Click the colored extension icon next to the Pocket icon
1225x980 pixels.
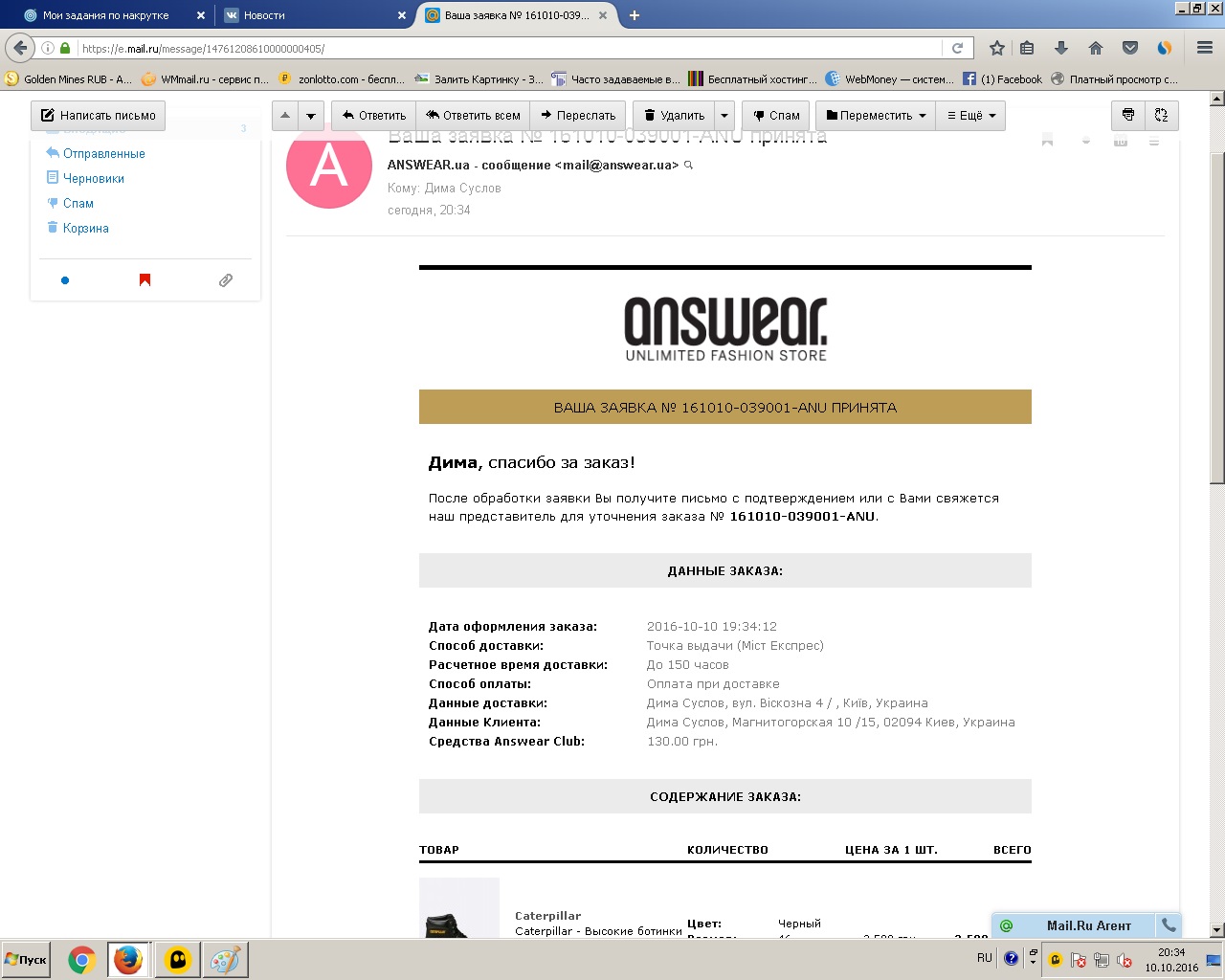pos(1165,48)
